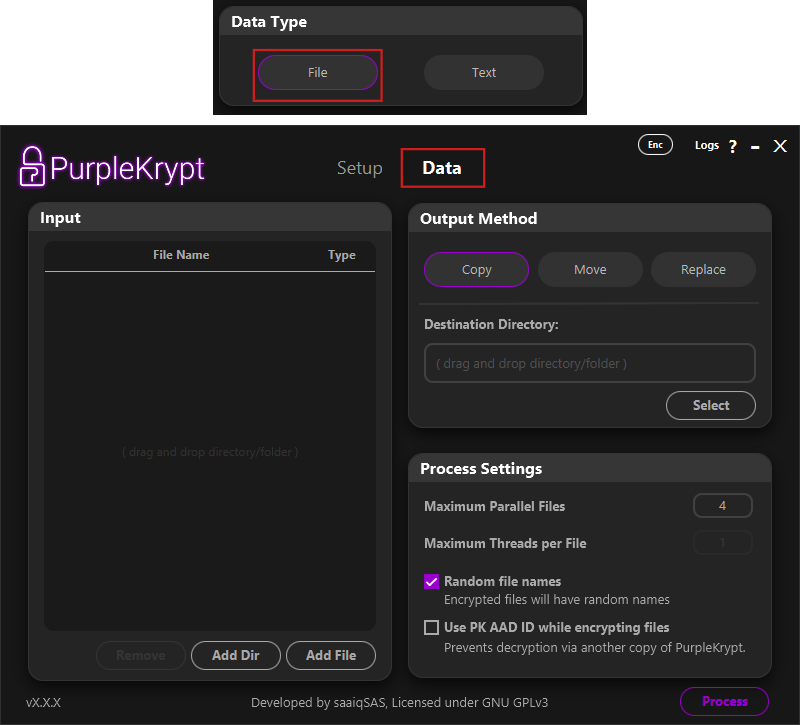Choose Move output method
The width and height of the screenshot is (800, 725).
[590, 270]
